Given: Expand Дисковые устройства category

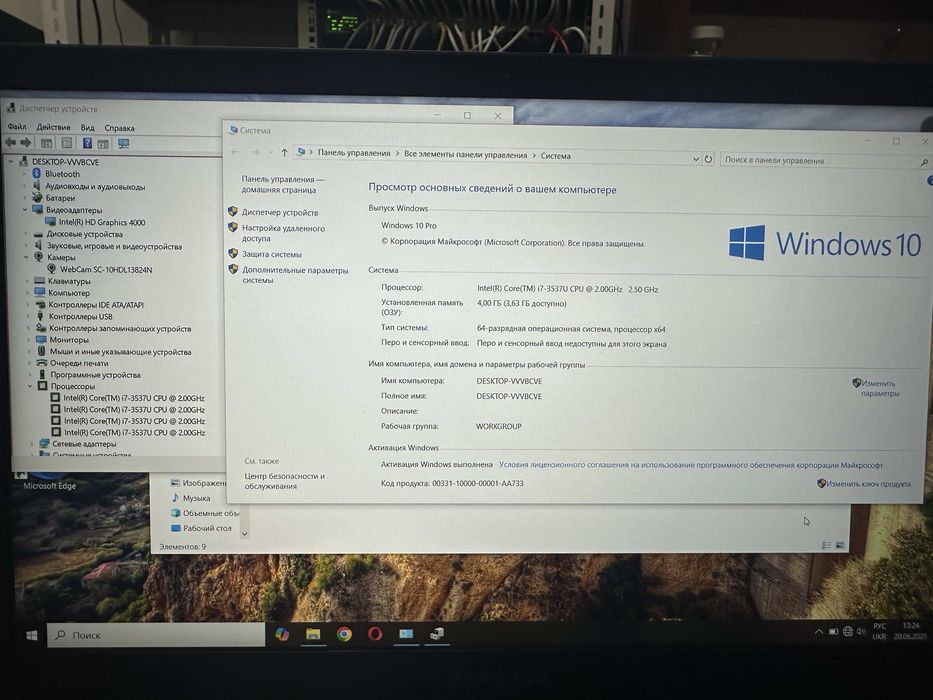Looking at the screenshot, I should (x=26, y=234).
